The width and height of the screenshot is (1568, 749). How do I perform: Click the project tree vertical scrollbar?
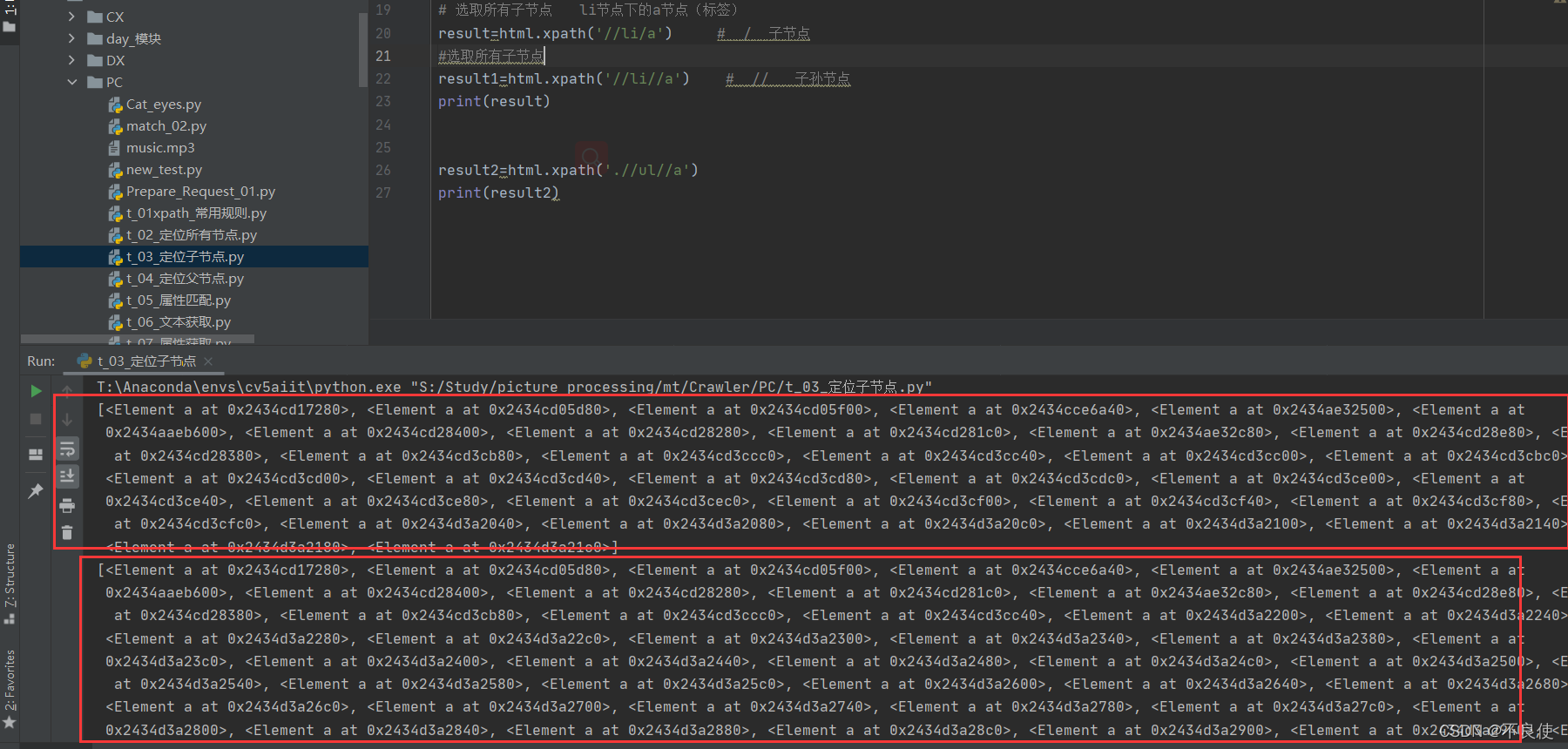(362, 48)
